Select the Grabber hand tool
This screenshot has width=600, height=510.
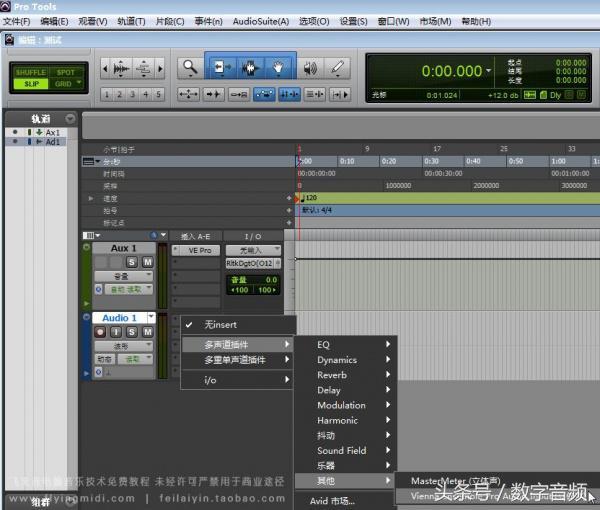click(x=279, y=68)
